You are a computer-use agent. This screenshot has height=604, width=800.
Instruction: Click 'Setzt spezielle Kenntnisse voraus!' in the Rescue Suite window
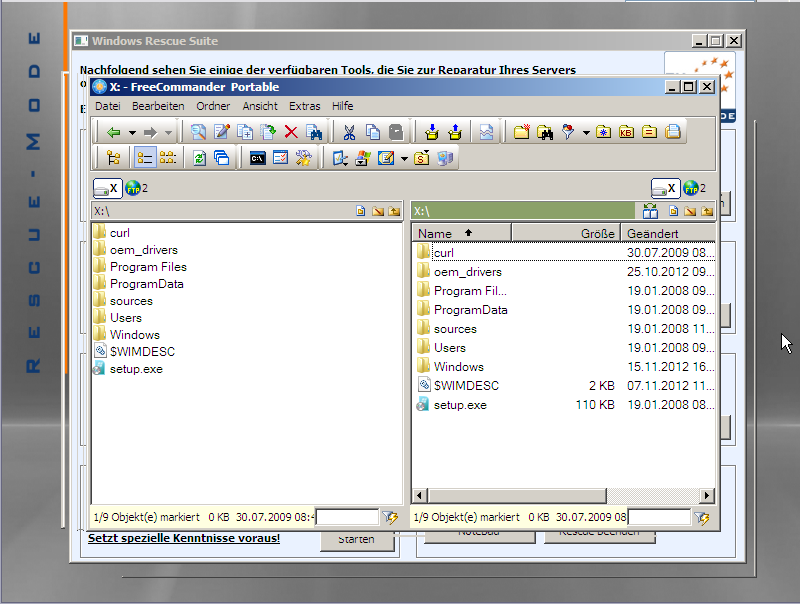coord(184,538)
